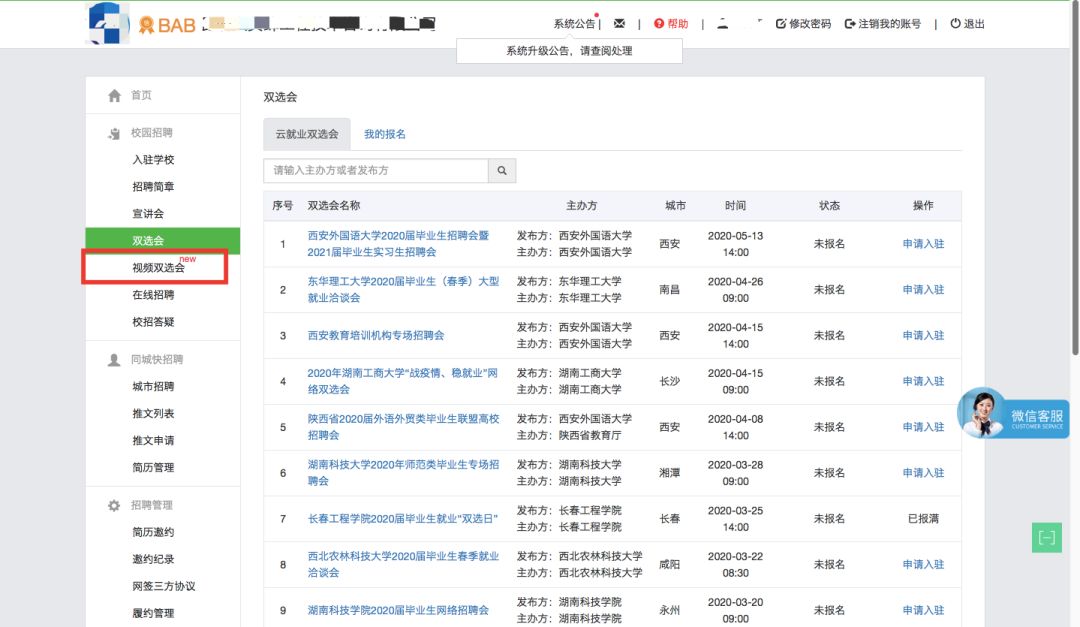Open 视频双选会 in the sidebar
This screenshot has width=1080, height=627.
pos(158,268)
